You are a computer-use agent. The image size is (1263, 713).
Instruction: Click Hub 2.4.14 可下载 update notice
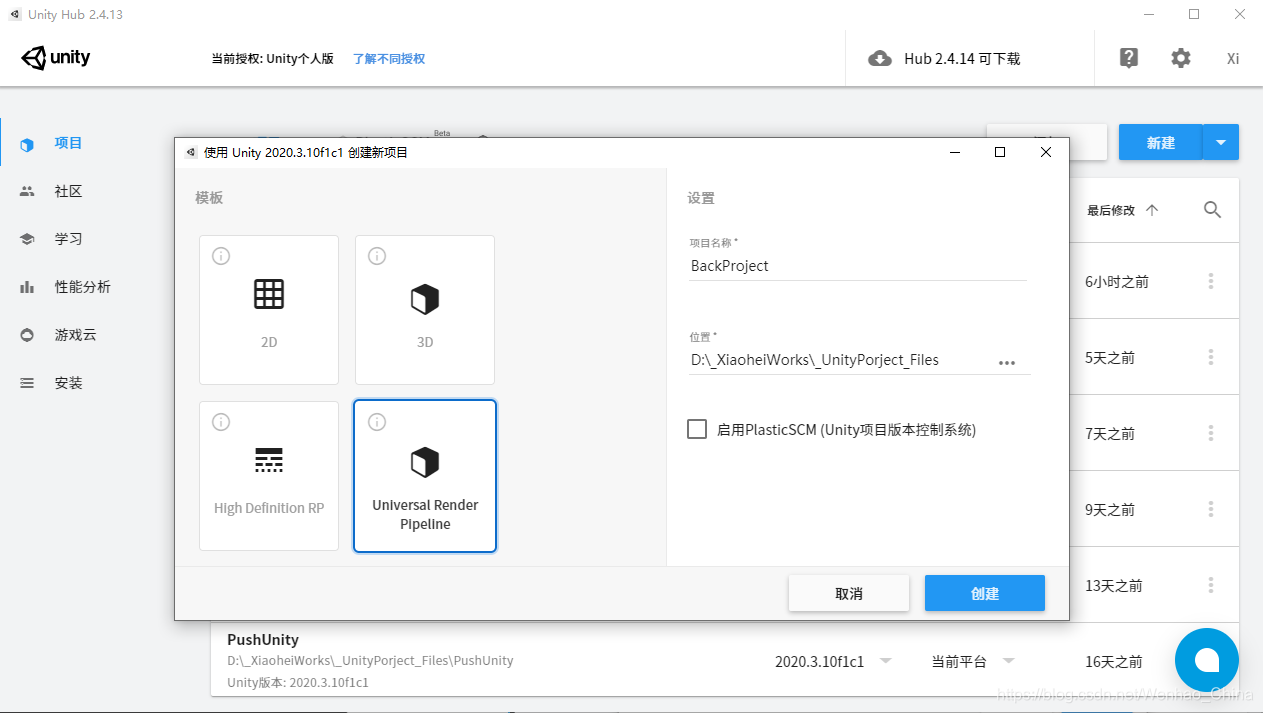pyautogui.click(x=962, y=59)
